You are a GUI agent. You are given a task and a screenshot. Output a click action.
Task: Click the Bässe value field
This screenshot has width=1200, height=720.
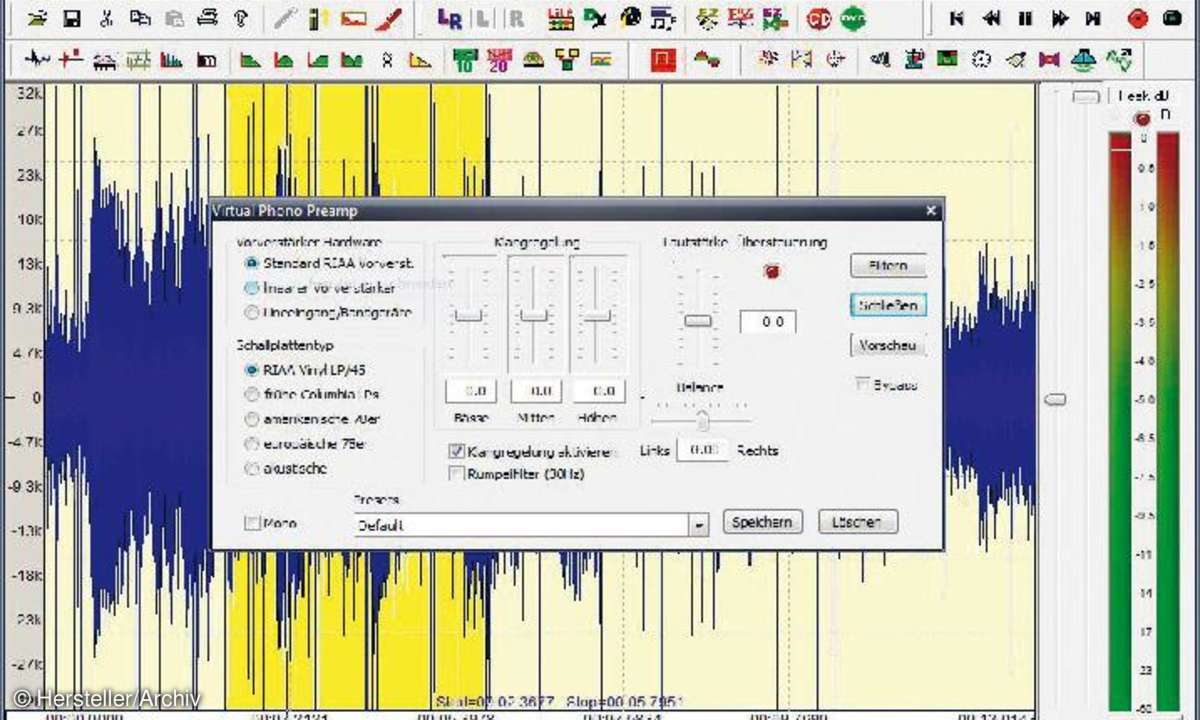pos(471,391)
